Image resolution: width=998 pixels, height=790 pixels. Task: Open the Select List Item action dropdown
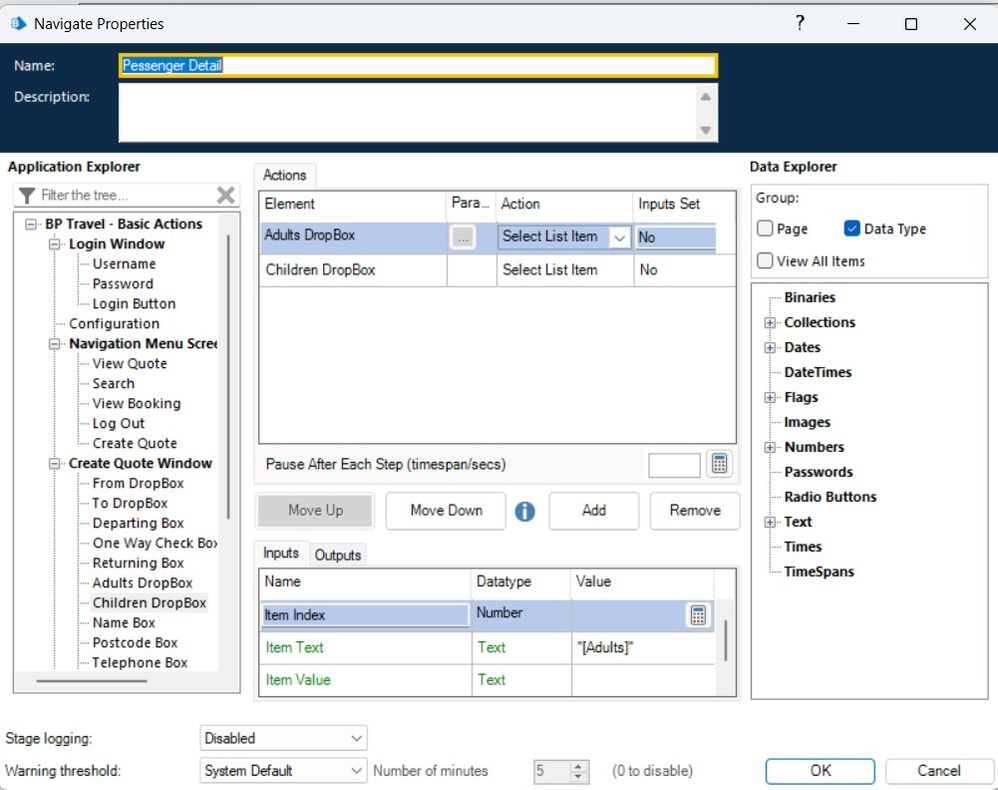[619, 238]
